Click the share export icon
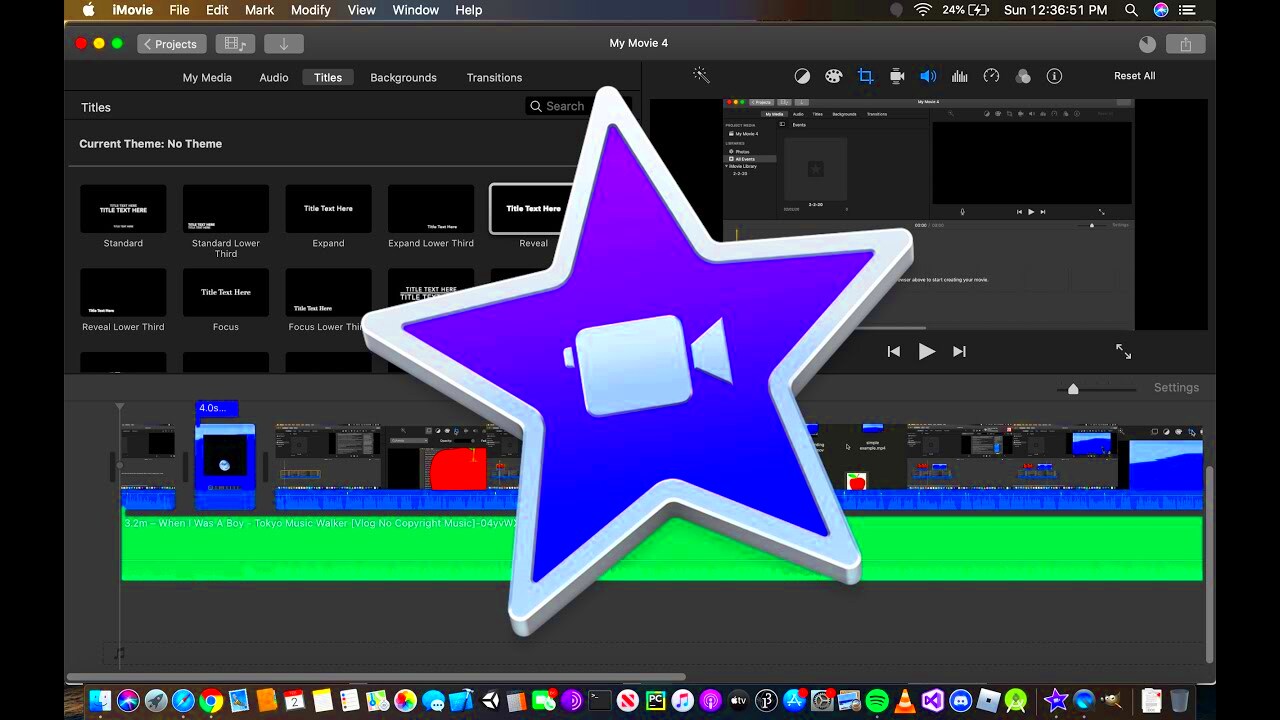Image resolution: width=1280 pixels, height=720 pixels. 1186,44
